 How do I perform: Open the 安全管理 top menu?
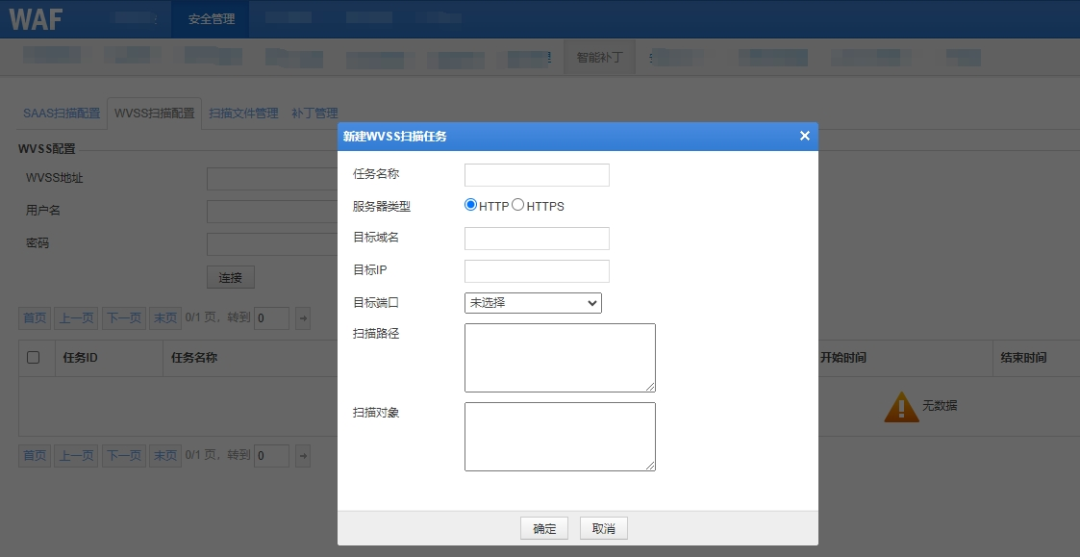point(211,19)
